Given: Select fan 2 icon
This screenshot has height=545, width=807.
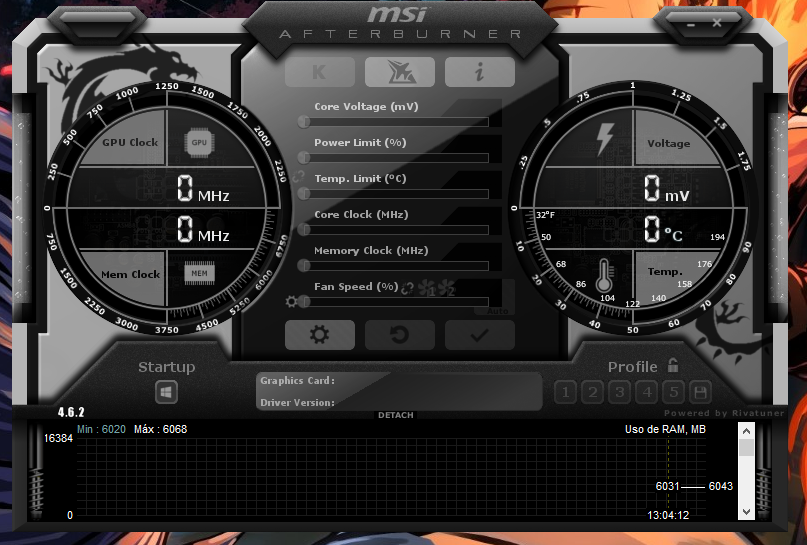Looking at the screenshot, I should pos(446,288).
